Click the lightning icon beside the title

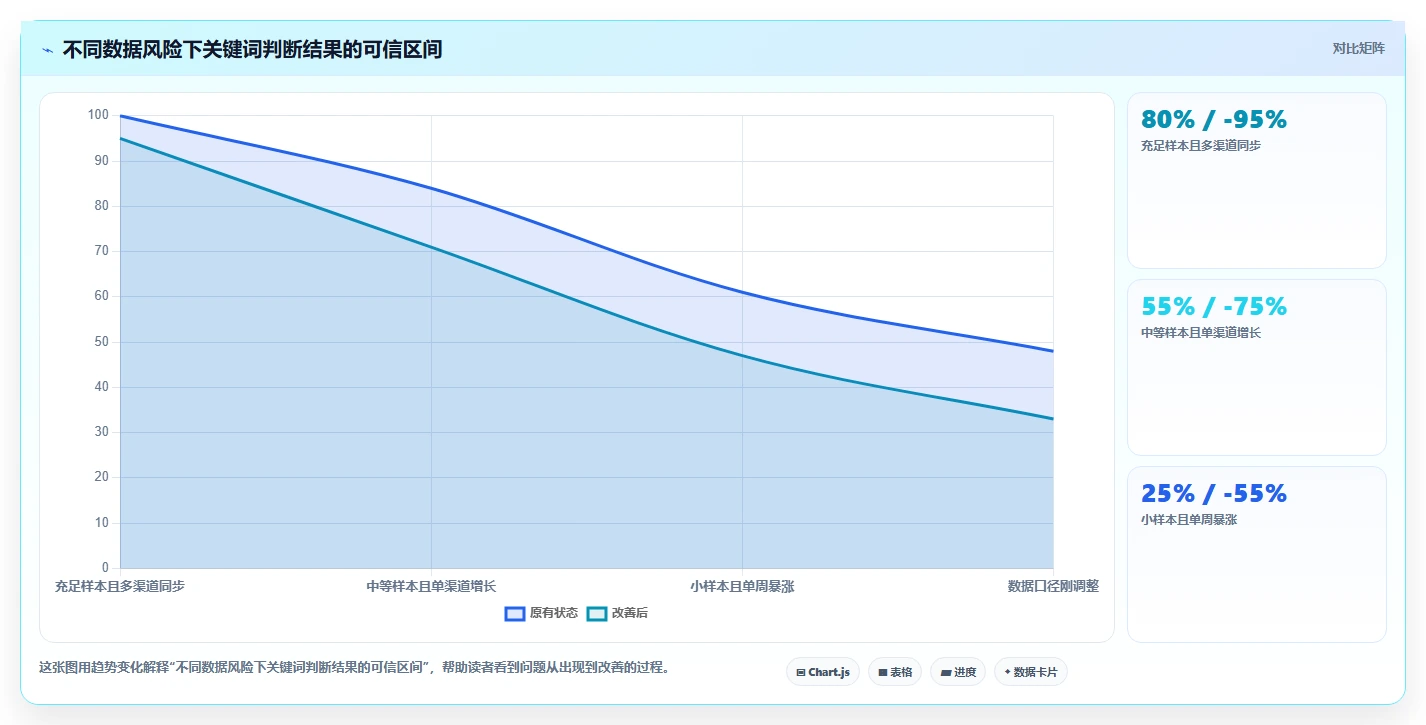47,50
